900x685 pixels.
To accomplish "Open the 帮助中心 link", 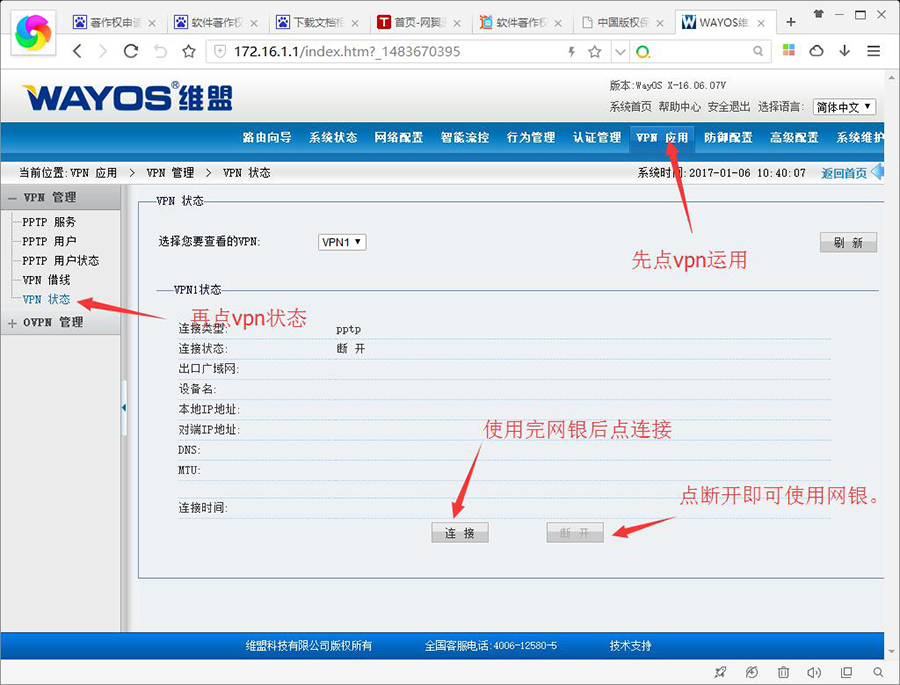I will pyautogui.click(x=680, y=107).
